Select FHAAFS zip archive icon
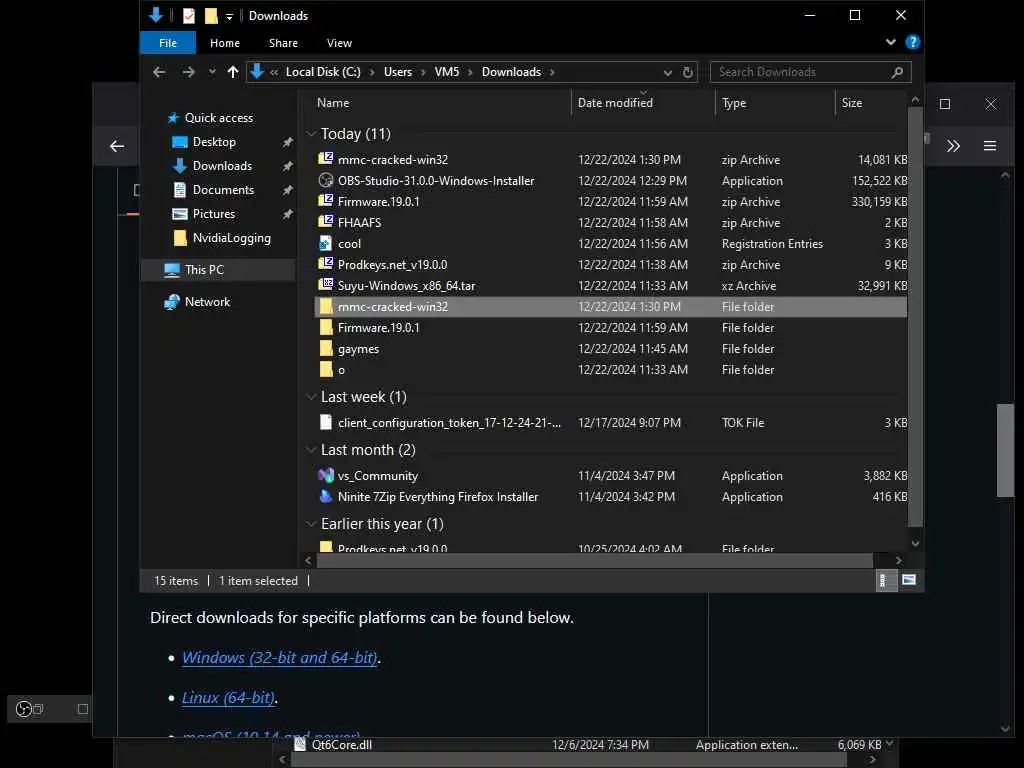This screenshot has width=1024, height=768. click(x=325, y=222)
